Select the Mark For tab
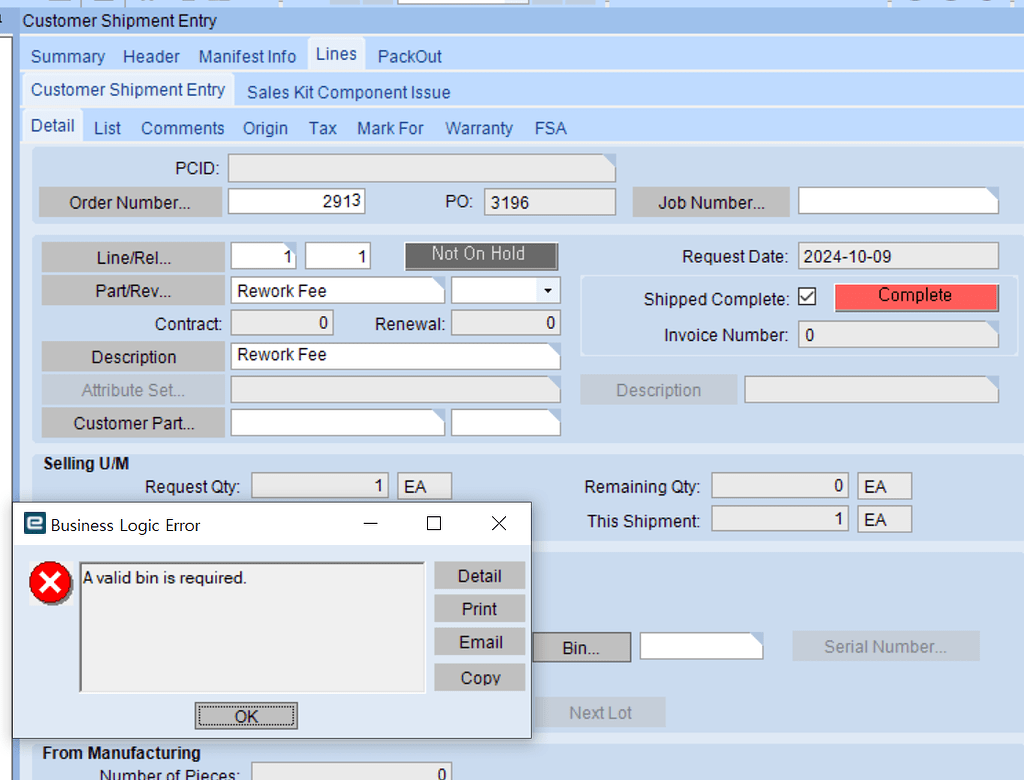The height and width of the screenshot is (780, 1024). click(390, 127)
